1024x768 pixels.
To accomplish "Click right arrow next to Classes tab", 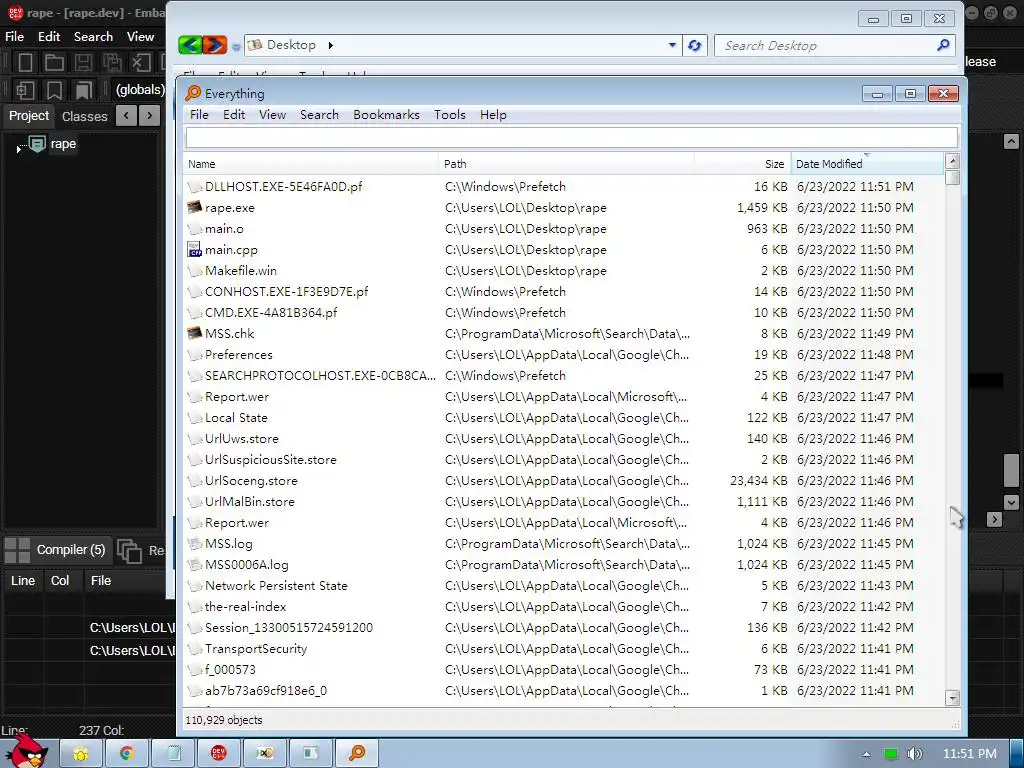I will [150, 116].
